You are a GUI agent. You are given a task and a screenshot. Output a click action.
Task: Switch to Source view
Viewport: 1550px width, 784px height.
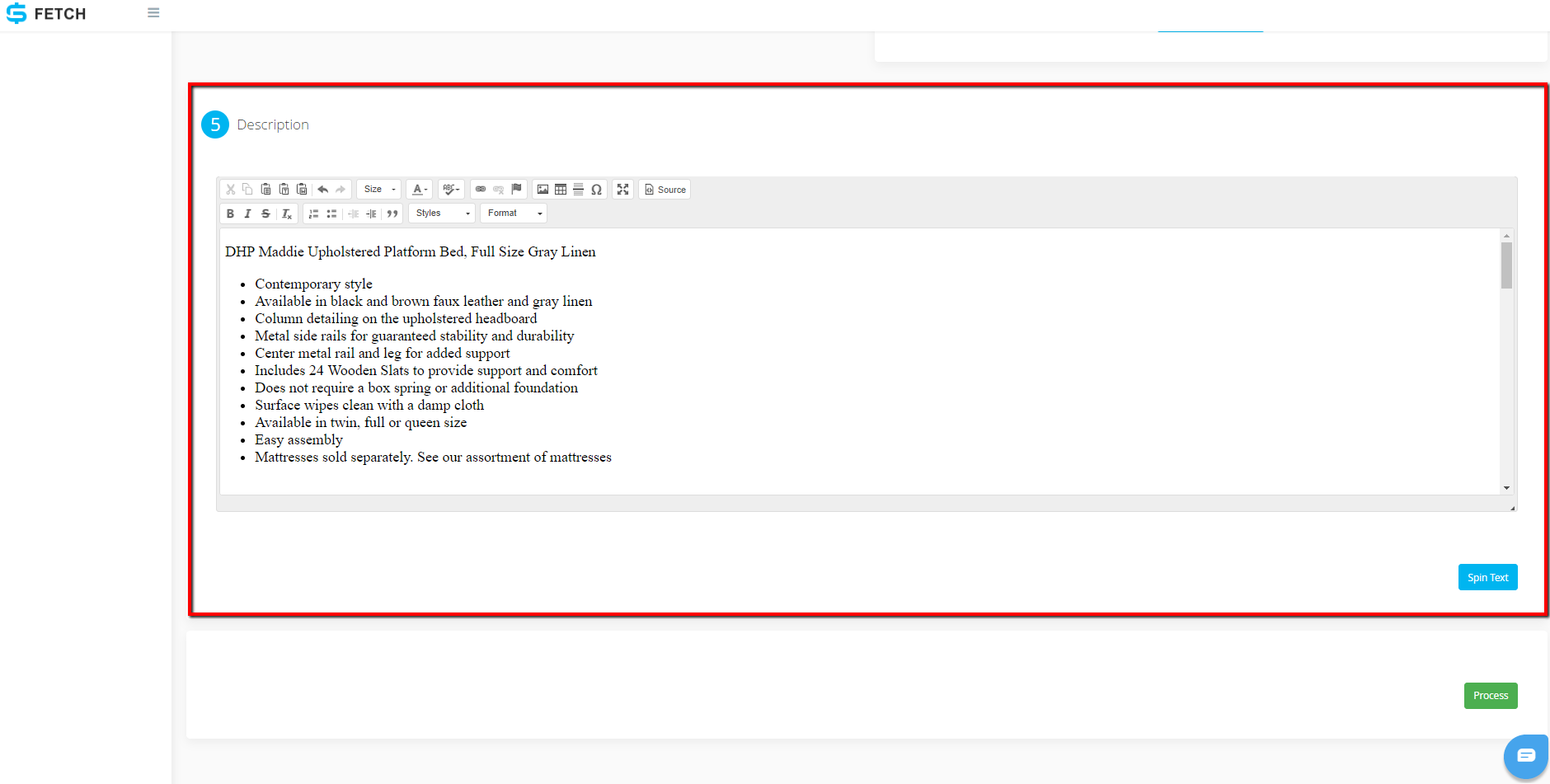point(665,190)
